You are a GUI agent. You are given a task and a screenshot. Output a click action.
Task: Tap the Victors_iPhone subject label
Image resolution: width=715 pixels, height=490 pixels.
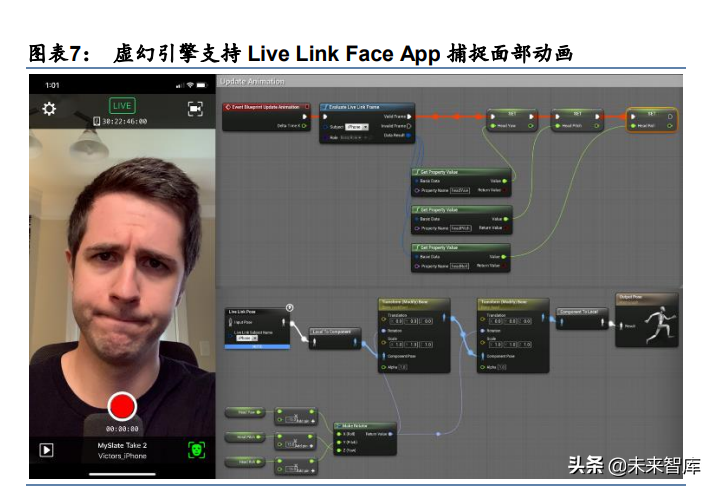[x=122, y=456]
